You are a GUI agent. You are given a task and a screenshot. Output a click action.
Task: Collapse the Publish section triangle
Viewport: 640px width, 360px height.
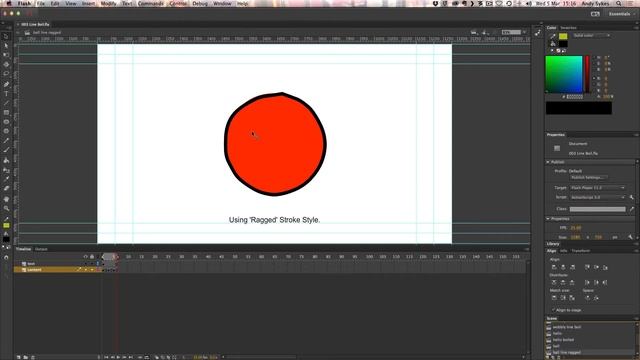(548, 162)
